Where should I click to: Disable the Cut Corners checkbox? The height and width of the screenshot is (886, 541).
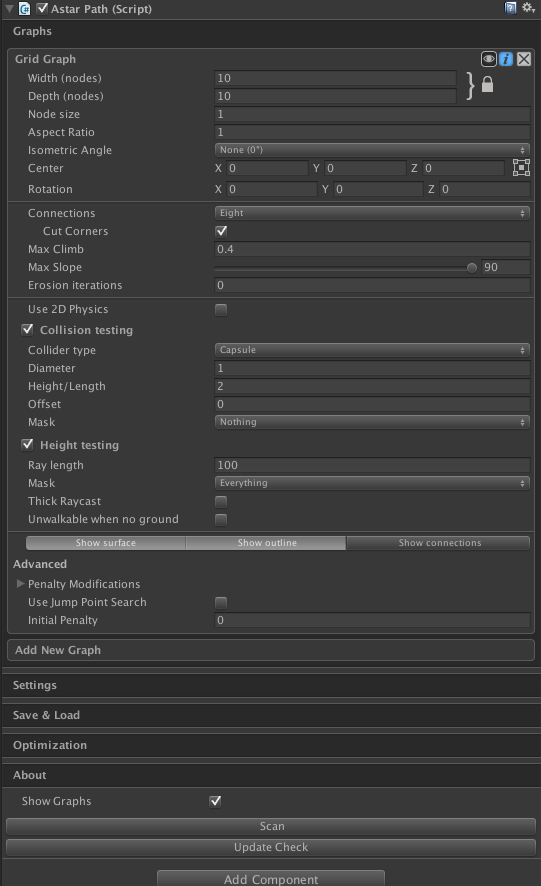tap(221, 231)
